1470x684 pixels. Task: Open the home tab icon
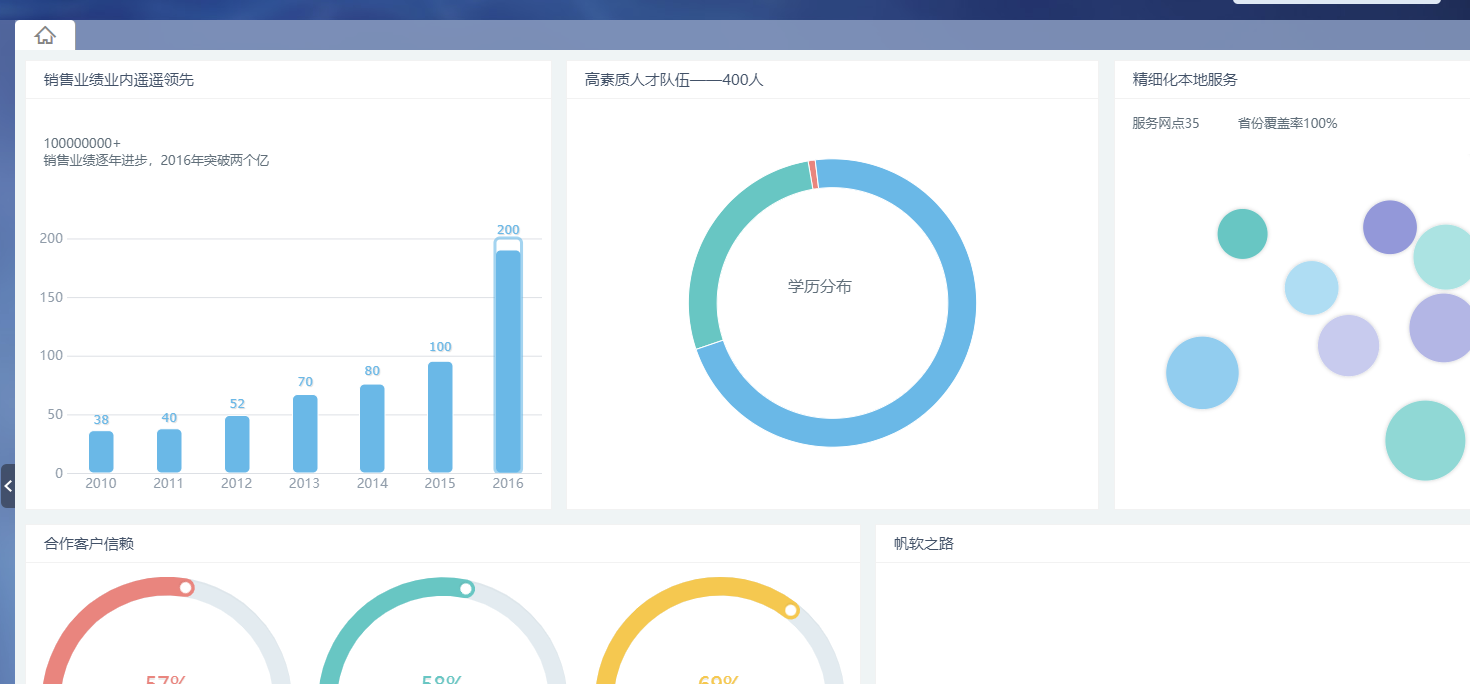(x=45, y=36)
